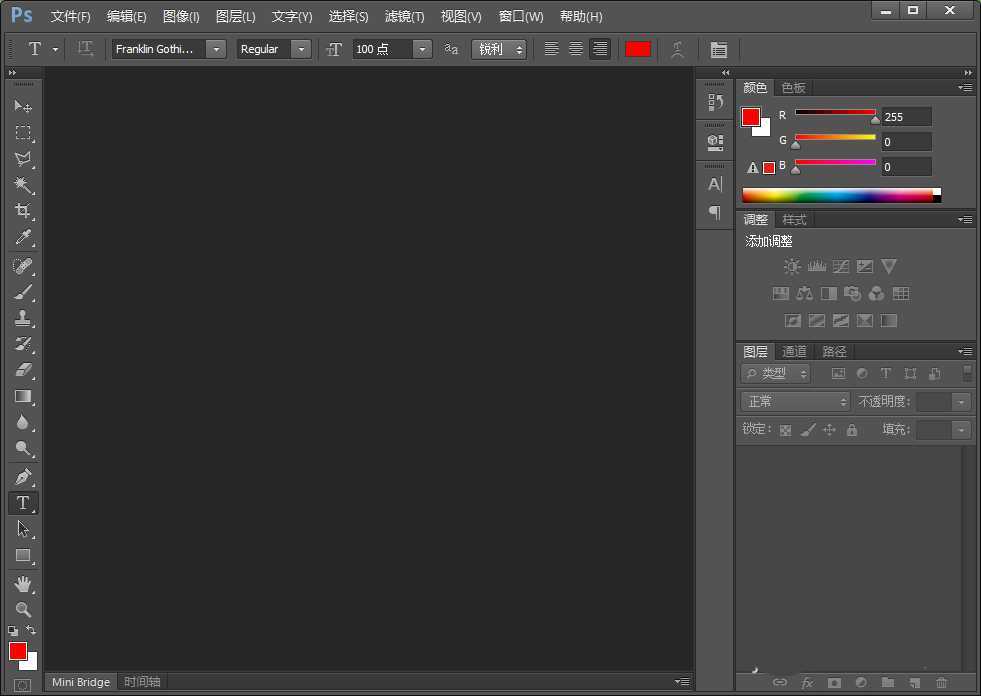Image resolution: width=981 pixels, height=696 pixels.
Task: Open the 滤镜(T) menu
Action: coord(404,17)
